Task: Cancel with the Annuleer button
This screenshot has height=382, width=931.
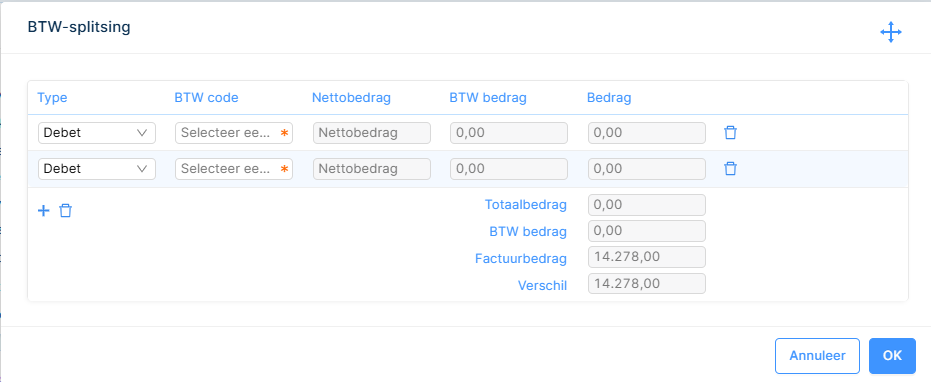Action: [817, 356]
